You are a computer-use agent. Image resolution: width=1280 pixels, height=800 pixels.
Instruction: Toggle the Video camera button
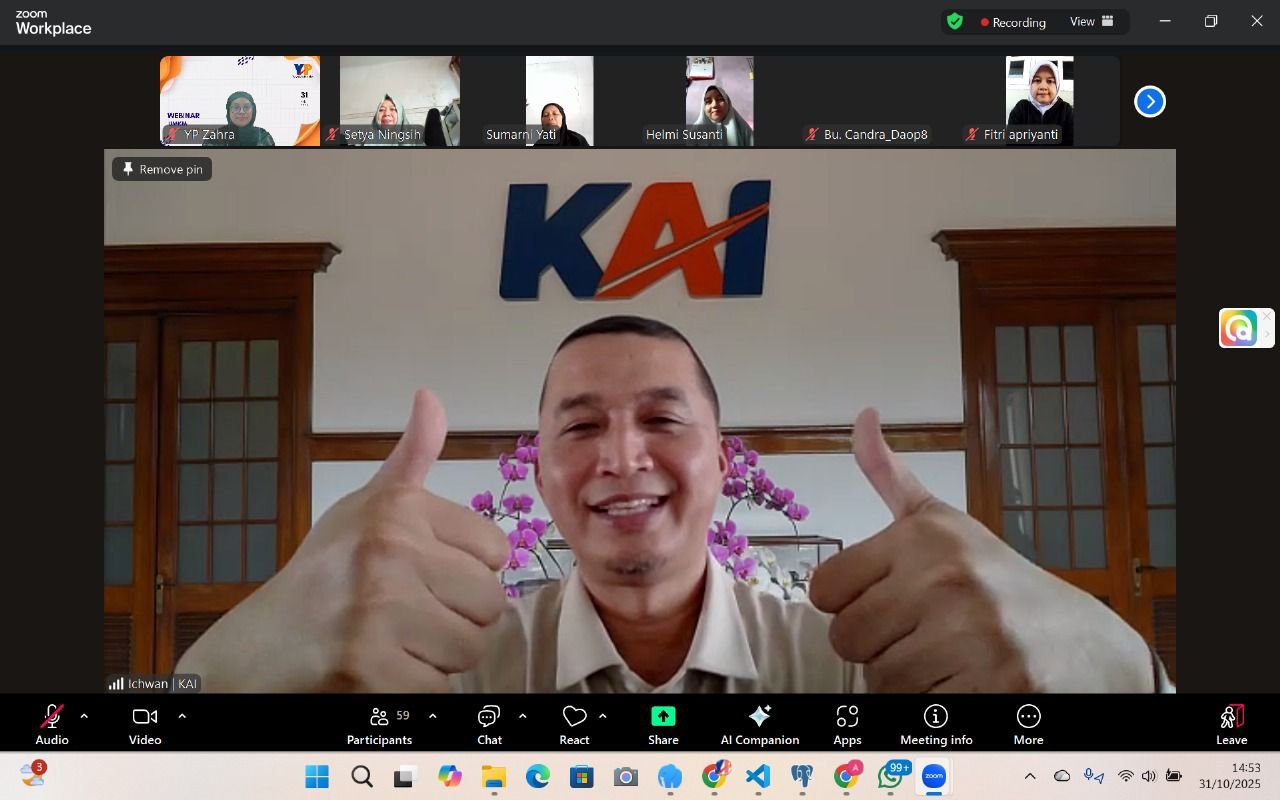pyautogui.click(x=145, y=725)
